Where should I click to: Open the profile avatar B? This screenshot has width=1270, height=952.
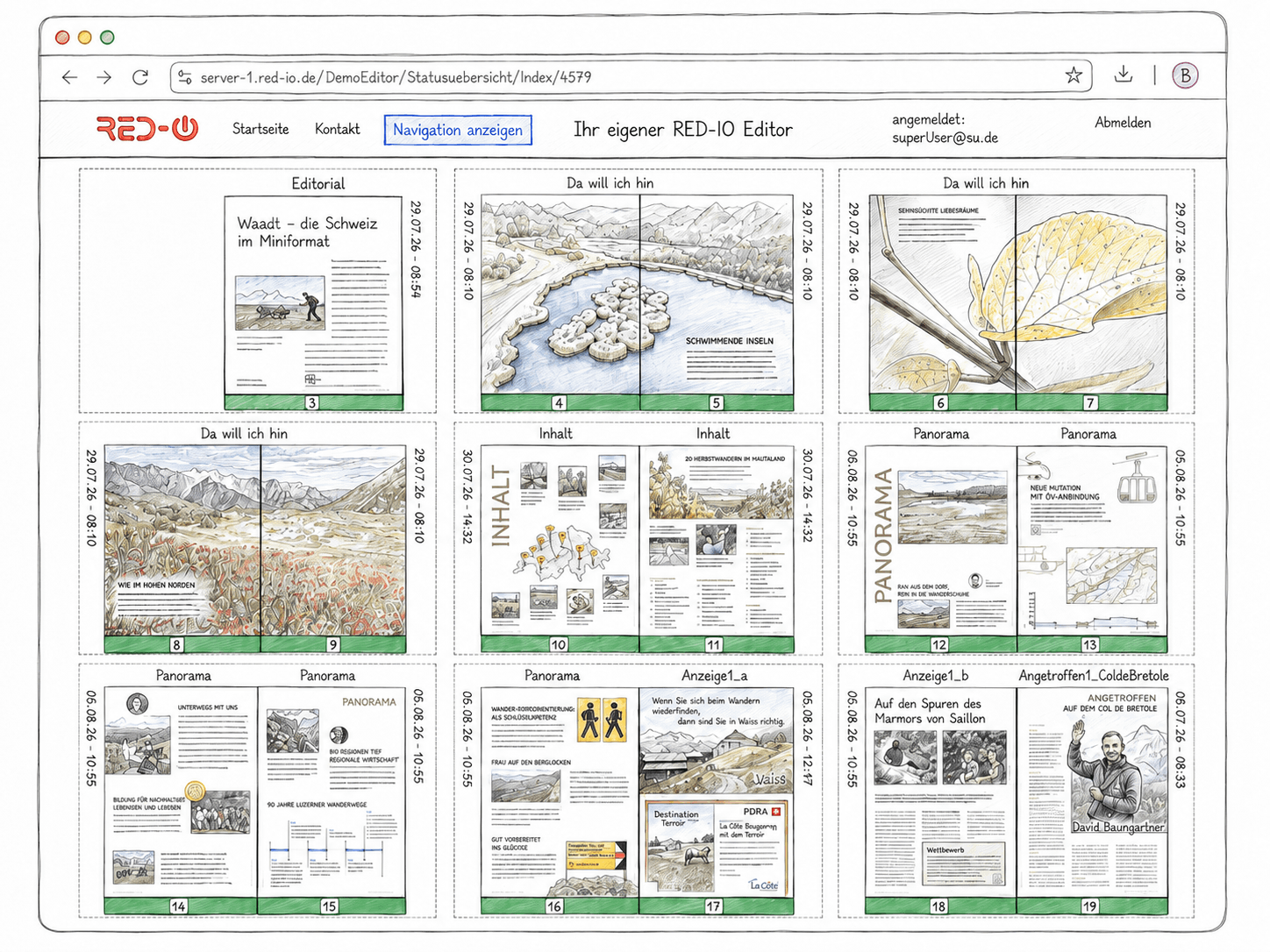coord(1186,75)
